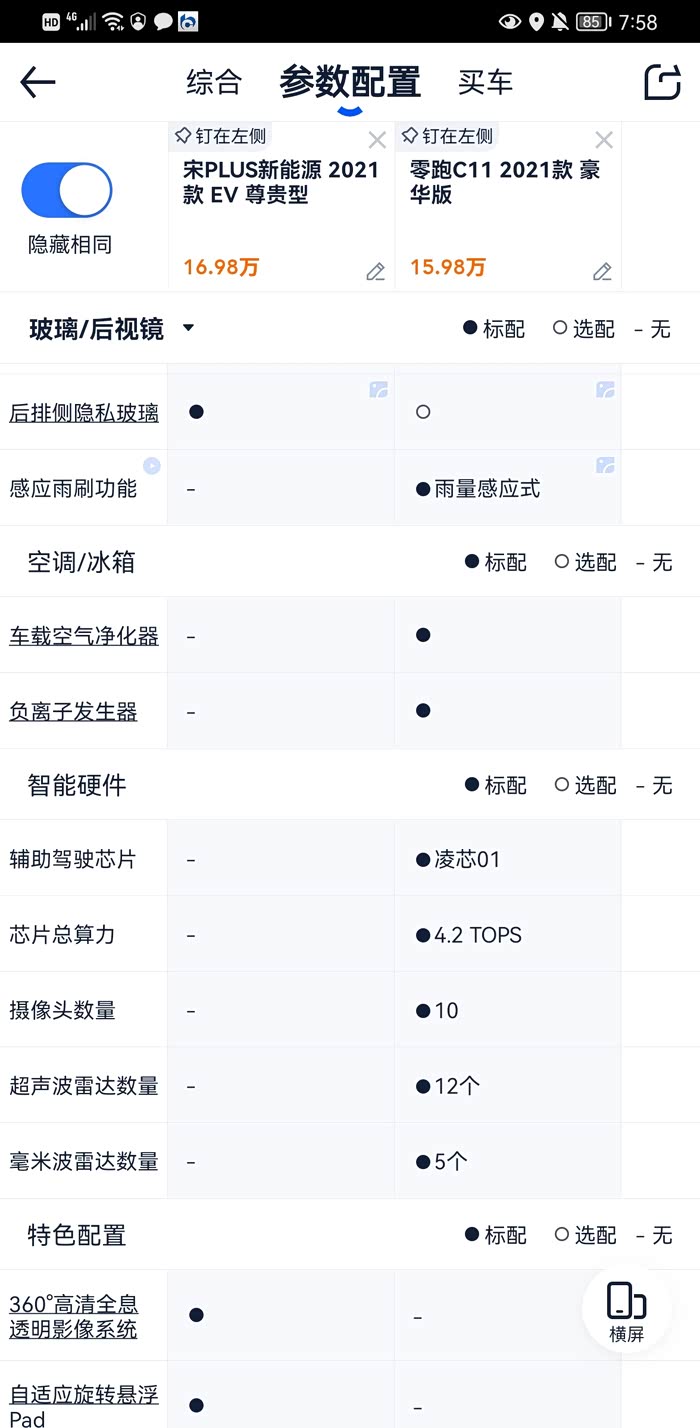Switch to the 买车 tab
This screenshot has height=1428, width=700.
coord(485,82)
